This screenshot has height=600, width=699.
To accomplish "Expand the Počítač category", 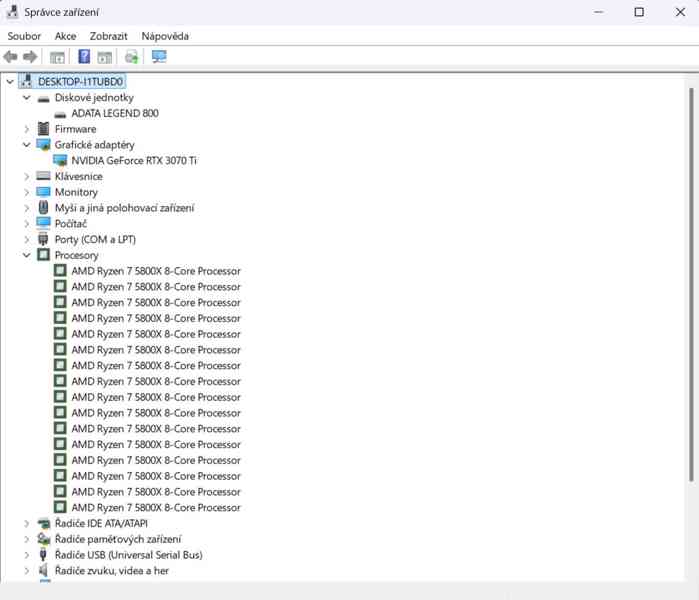I will point(27,224).
